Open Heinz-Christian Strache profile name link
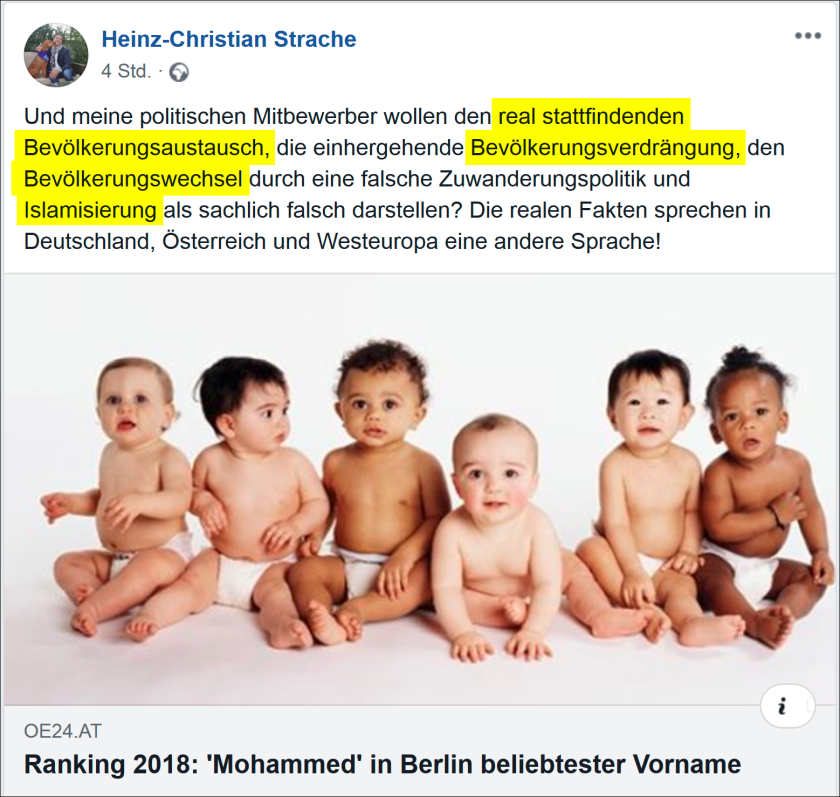Image resolution: width=840 pixels, height=797 pixels. 229,39
